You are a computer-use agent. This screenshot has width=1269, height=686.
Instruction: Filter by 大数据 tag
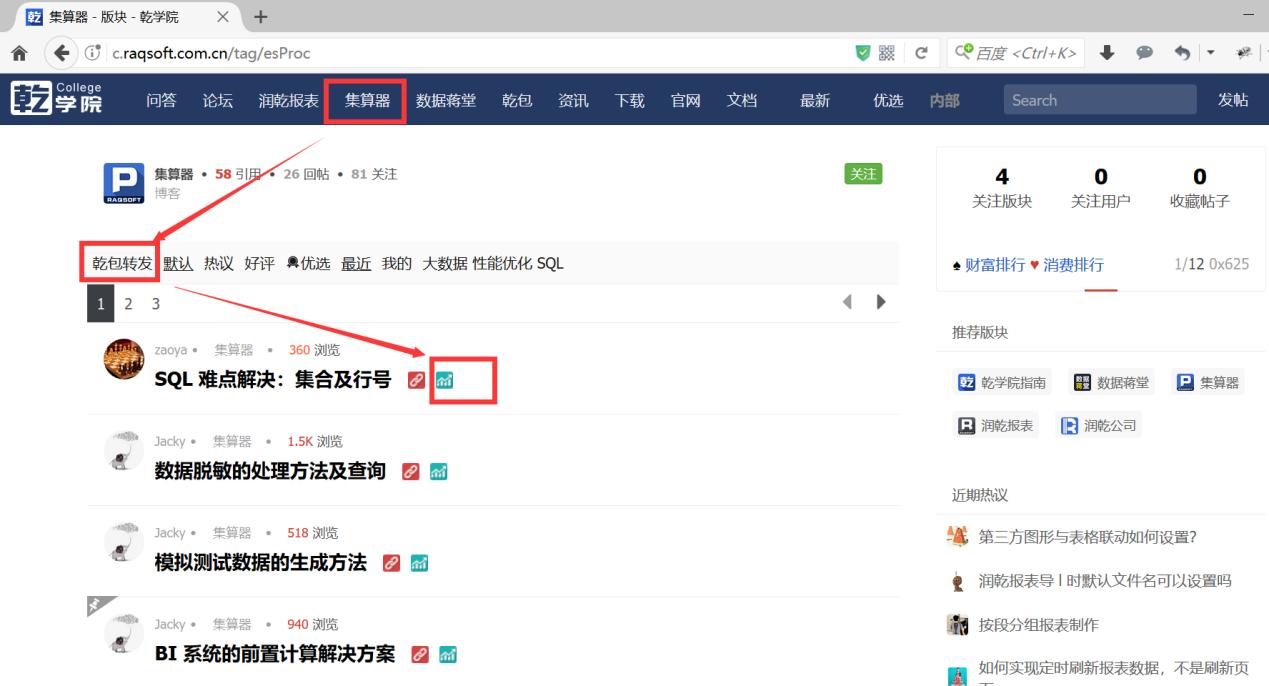coord(445,263)
